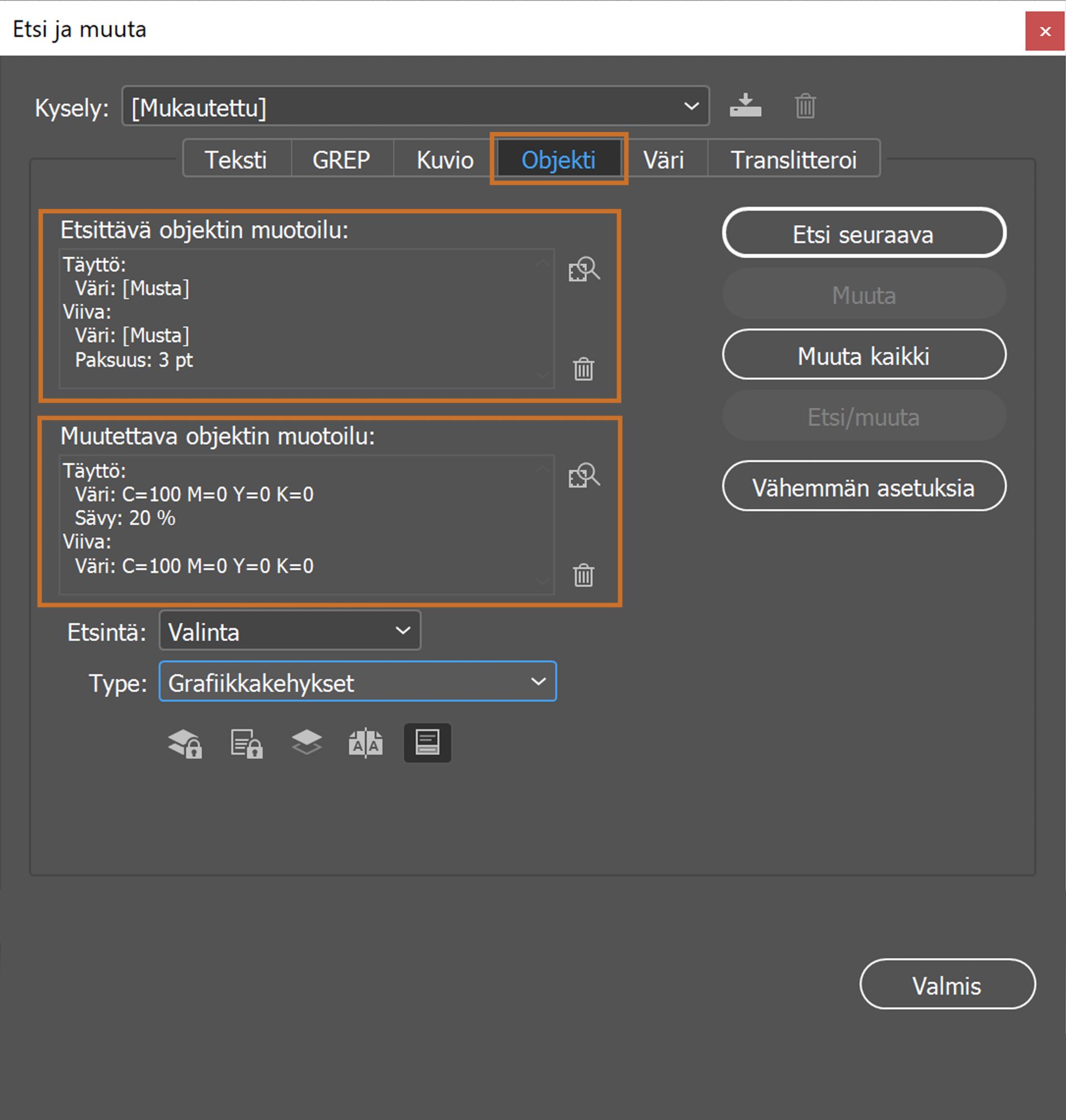1066x1120 pixels.
Task: Open the Type Grafiikkakehykset dropdown
Action: click(x=358, y=681)
